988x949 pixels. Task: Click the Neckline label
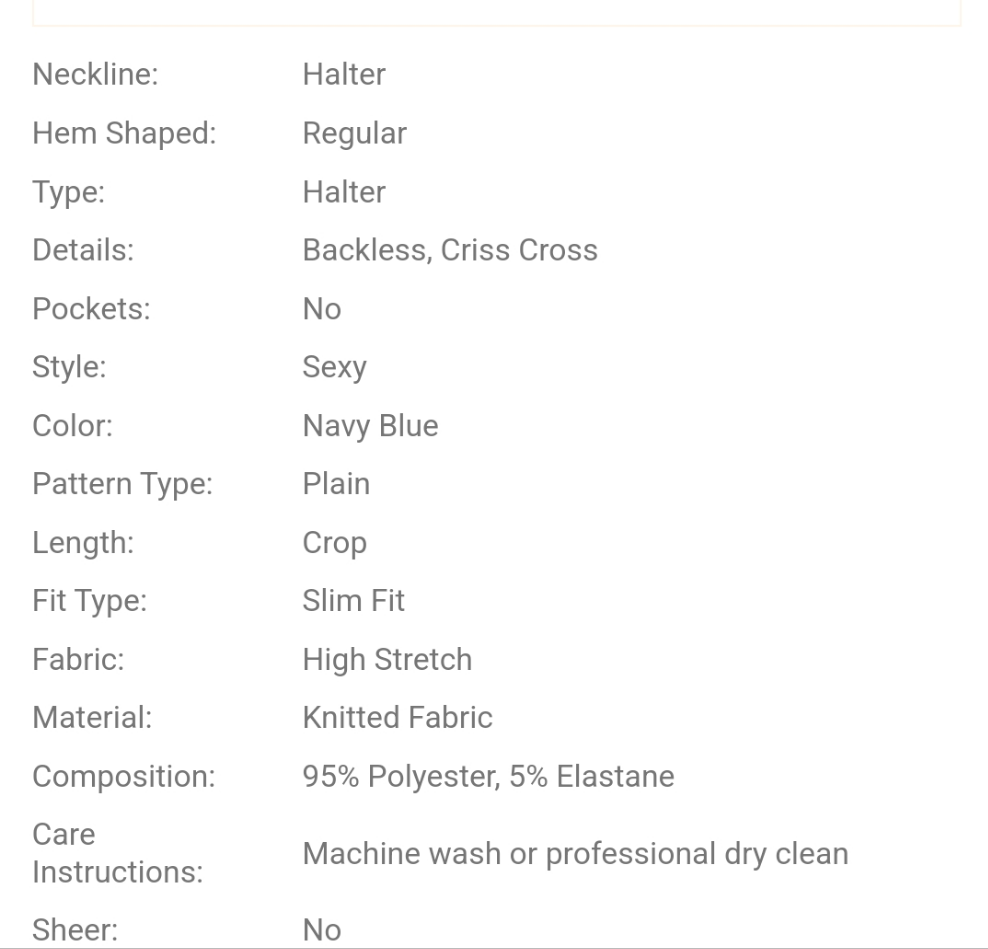pos(95,75)
